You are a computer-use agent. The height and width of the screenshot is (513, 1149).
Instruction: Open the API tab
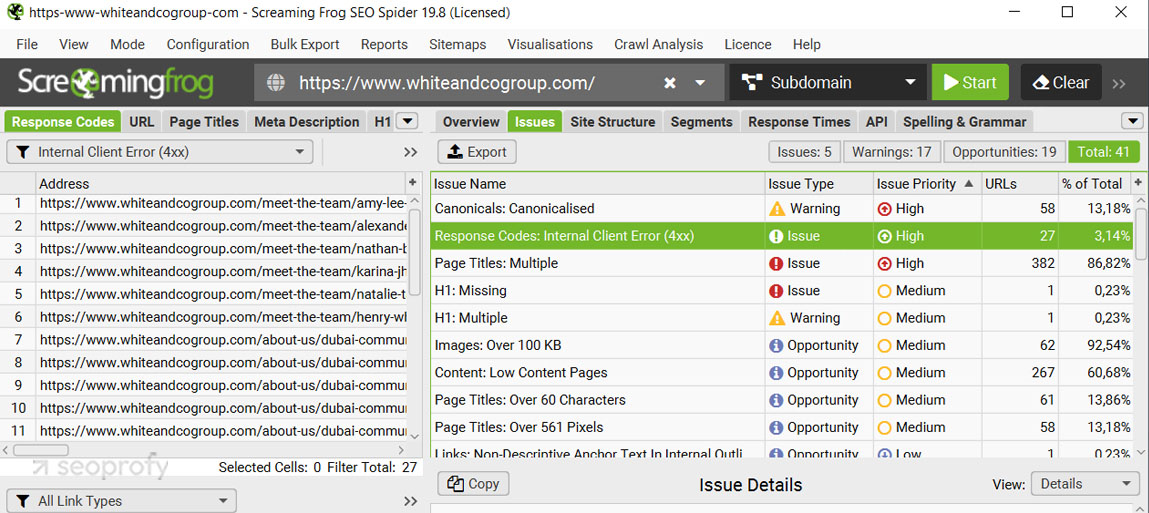tap(876, 122)
